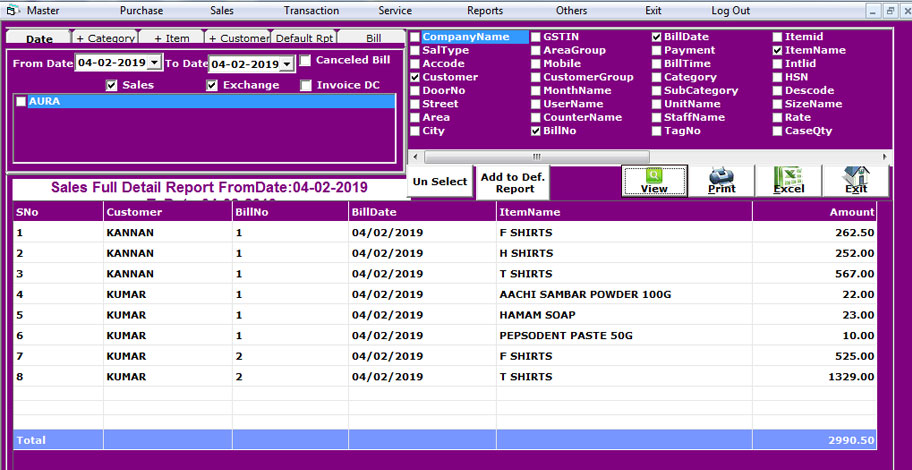This screenshot has height=470, width=912.
Task: Open the From Date dropdown
Action: click(x=154, y=62)
